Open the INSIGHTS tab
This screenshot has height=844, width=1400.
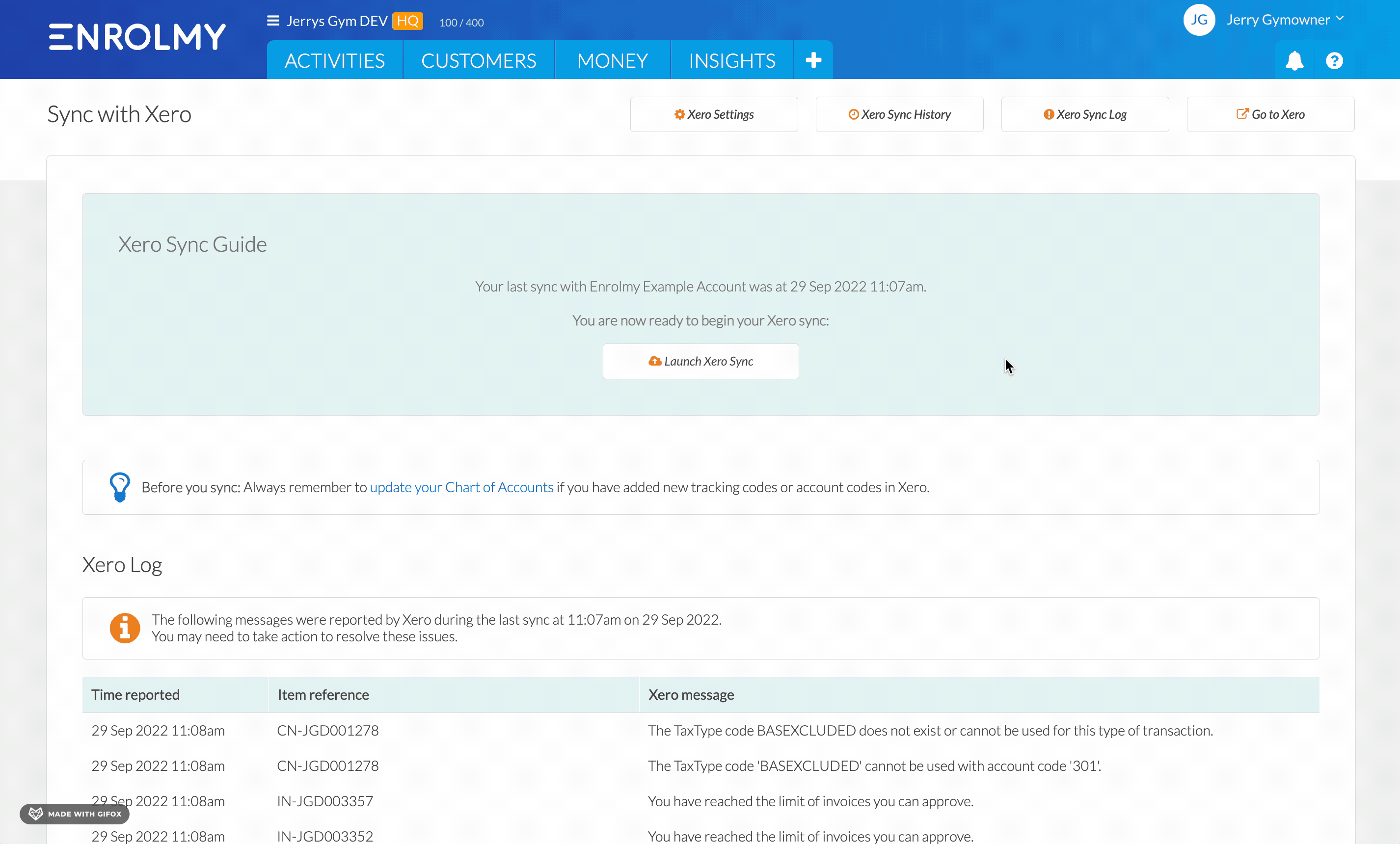coord(732,60)
